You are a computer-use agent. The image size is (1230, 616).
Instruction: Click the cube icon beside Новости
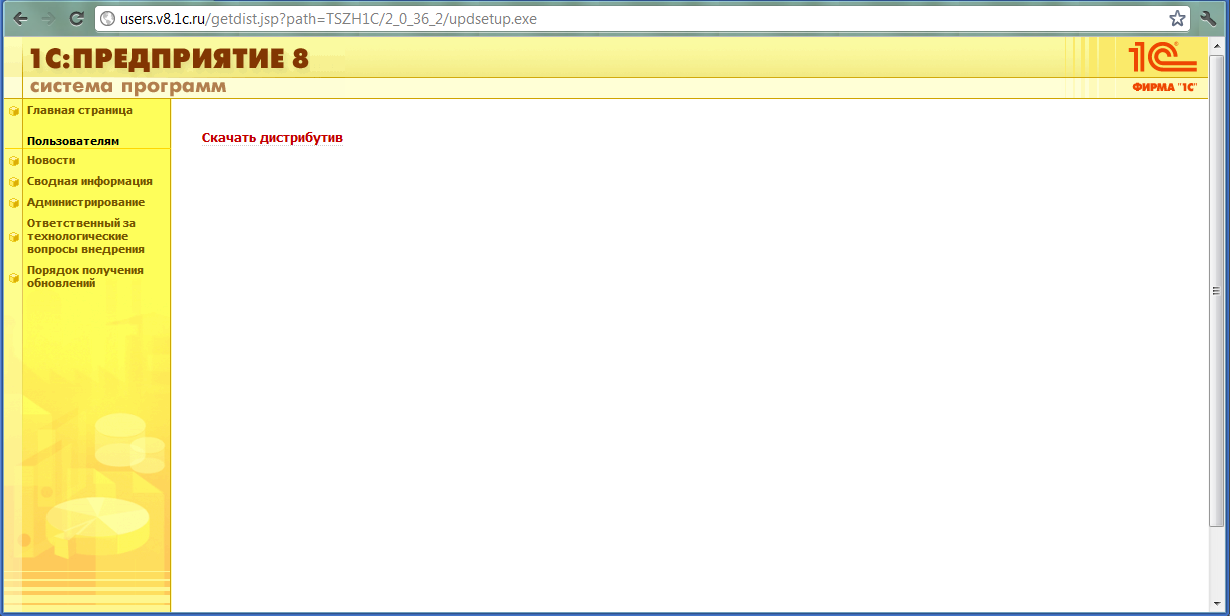(14, 161)
